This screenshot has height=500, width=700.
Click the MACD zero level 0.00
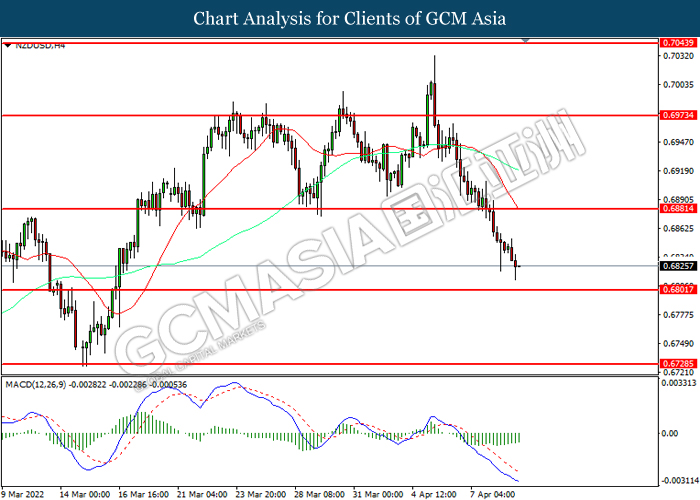pos(670,433)
